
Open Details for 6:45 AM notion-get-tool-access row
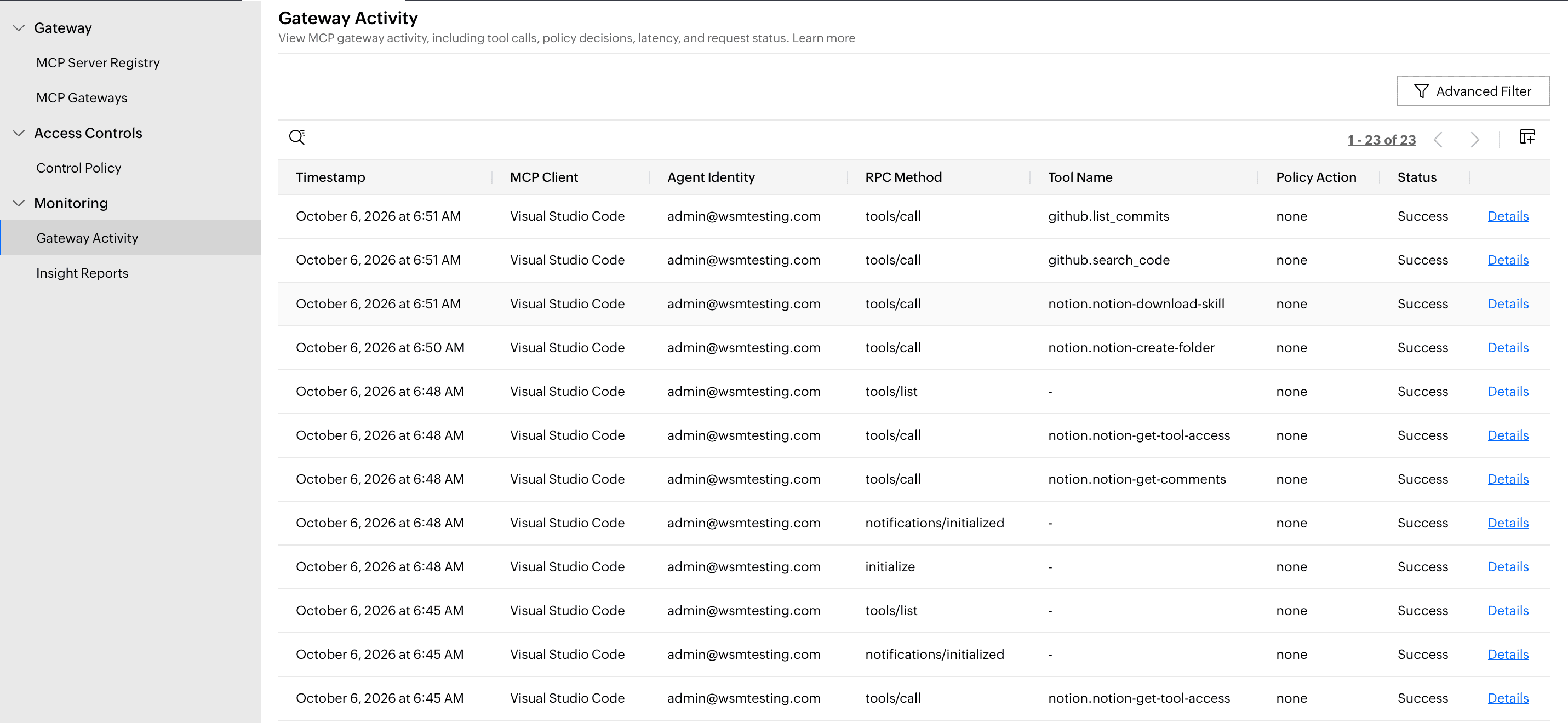[1508, 698]
